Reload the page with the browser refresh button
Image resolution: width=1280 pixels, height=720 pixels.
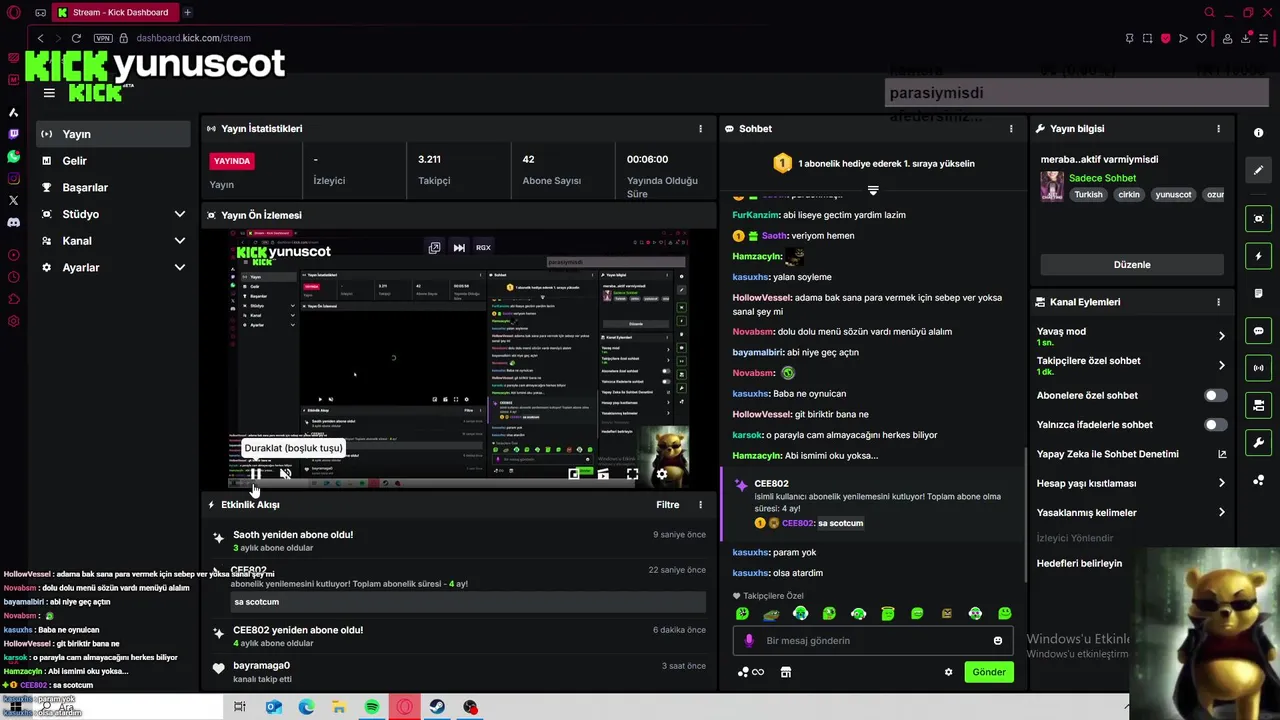pyautogui.click(x=76, y=38)
